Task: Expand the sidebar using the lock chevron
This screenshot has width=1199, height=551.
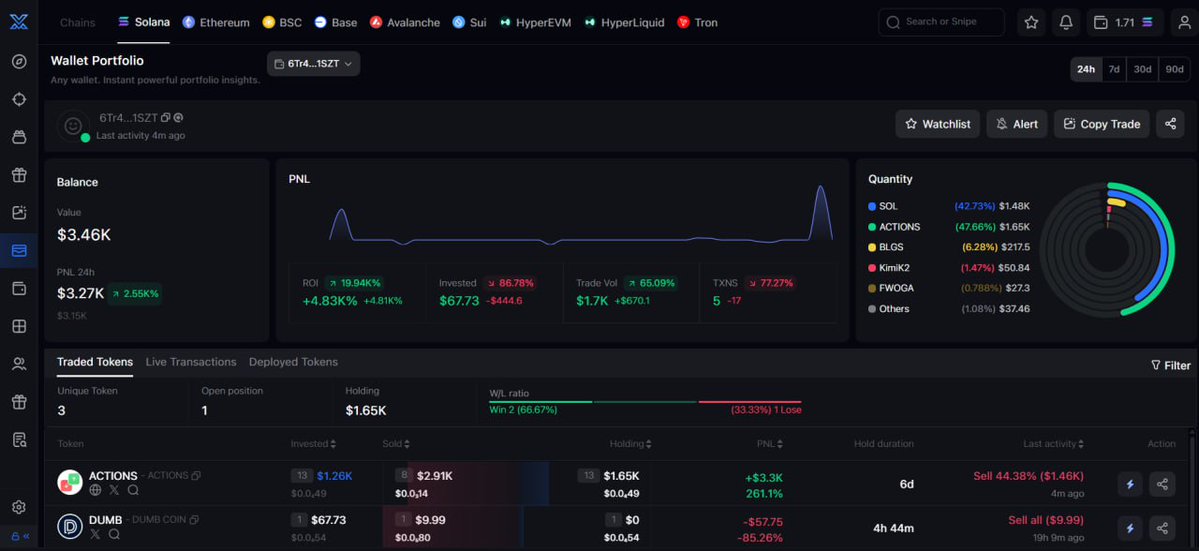Action: pyautogui.click(x=20, y=536)
